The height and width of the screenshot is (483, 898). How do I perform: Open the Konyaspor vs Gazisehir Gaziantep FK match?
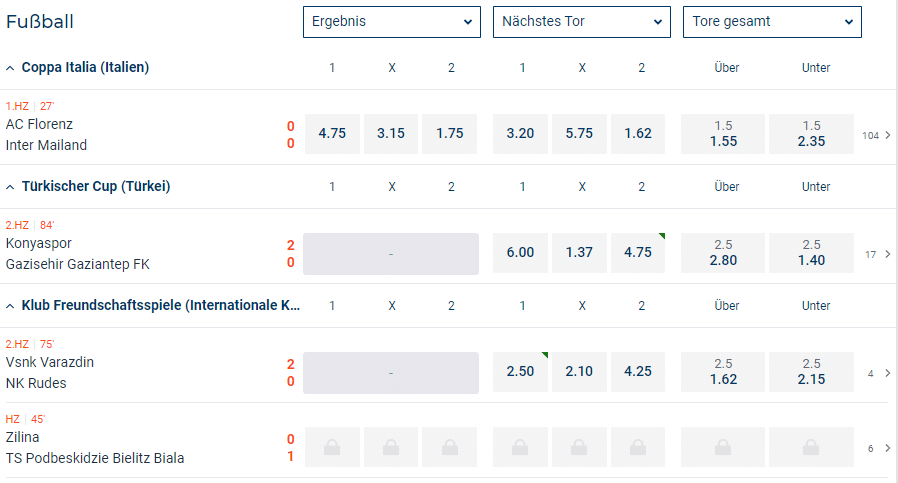(80, 253)
